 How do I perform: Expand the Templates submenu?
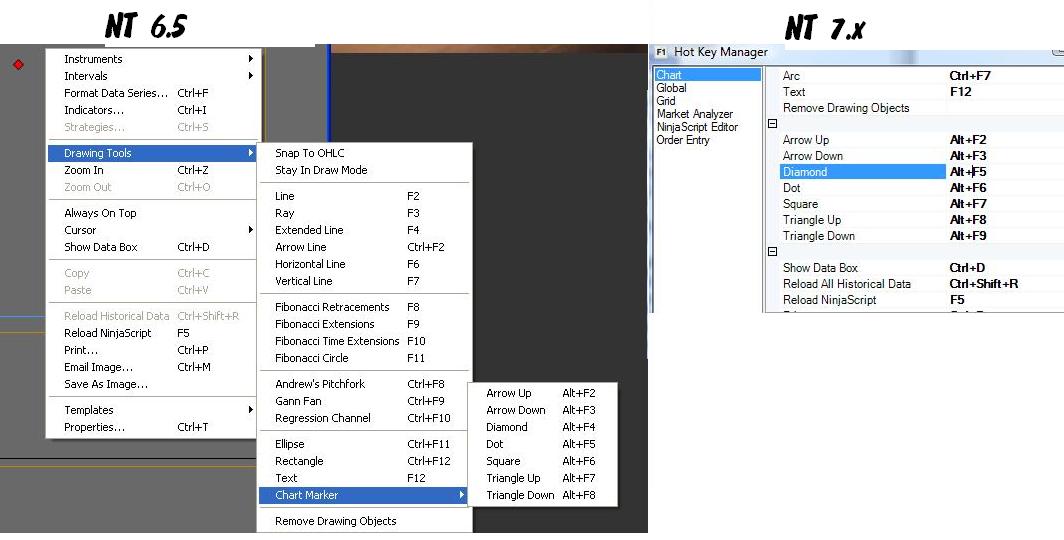pyautogui.click(x=155, y=410)
